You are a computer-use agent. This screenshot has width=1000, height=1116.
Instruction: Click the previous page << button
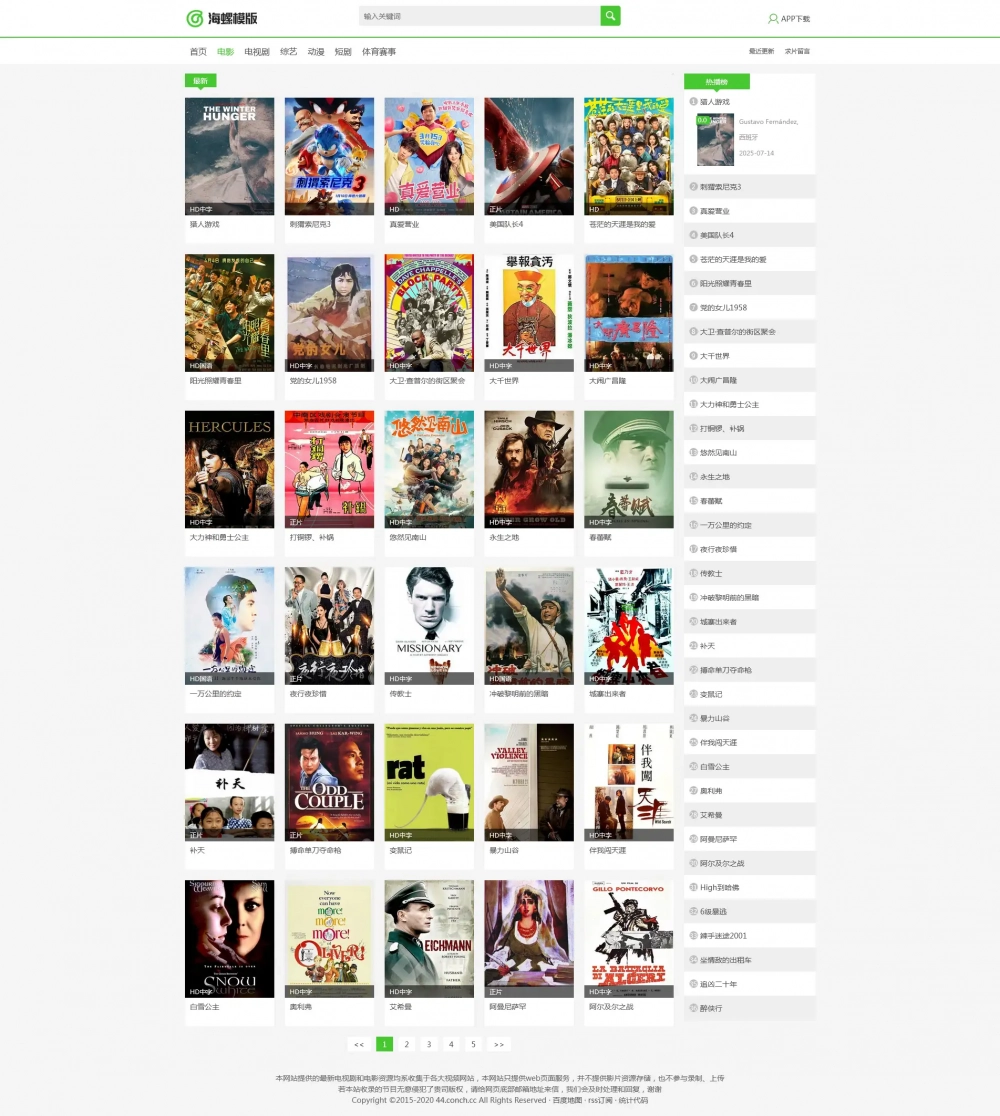(359, 1044)
